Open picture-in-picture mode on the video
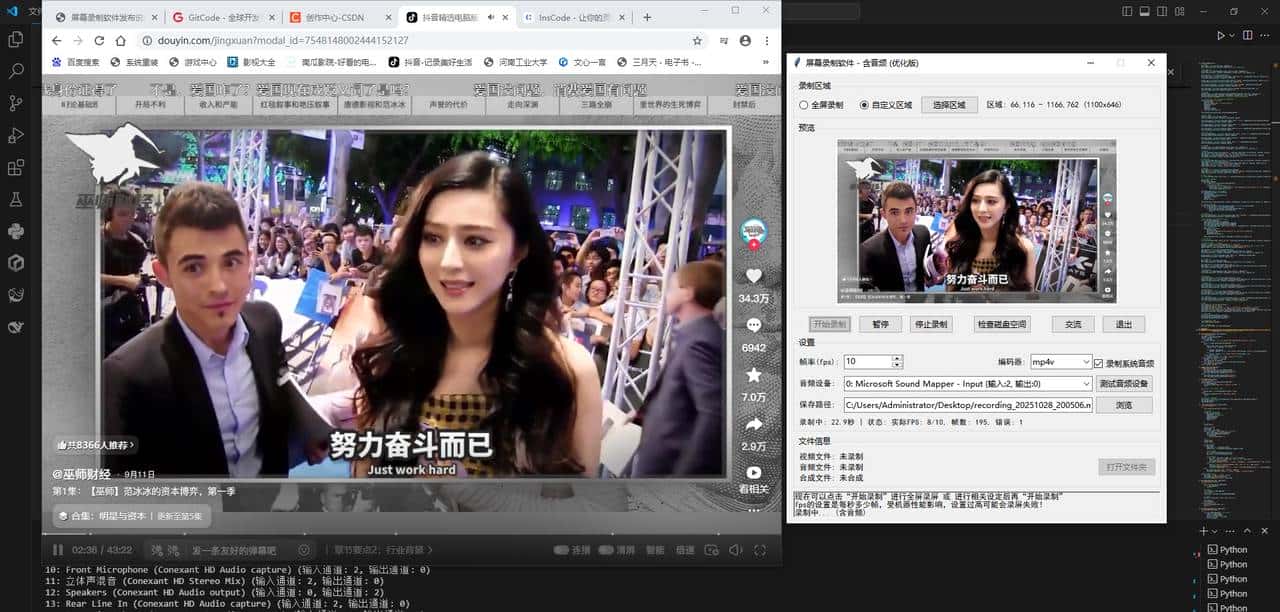Image resolution: width=1280 pixels, height=612 pixels. tap(710, 548)
